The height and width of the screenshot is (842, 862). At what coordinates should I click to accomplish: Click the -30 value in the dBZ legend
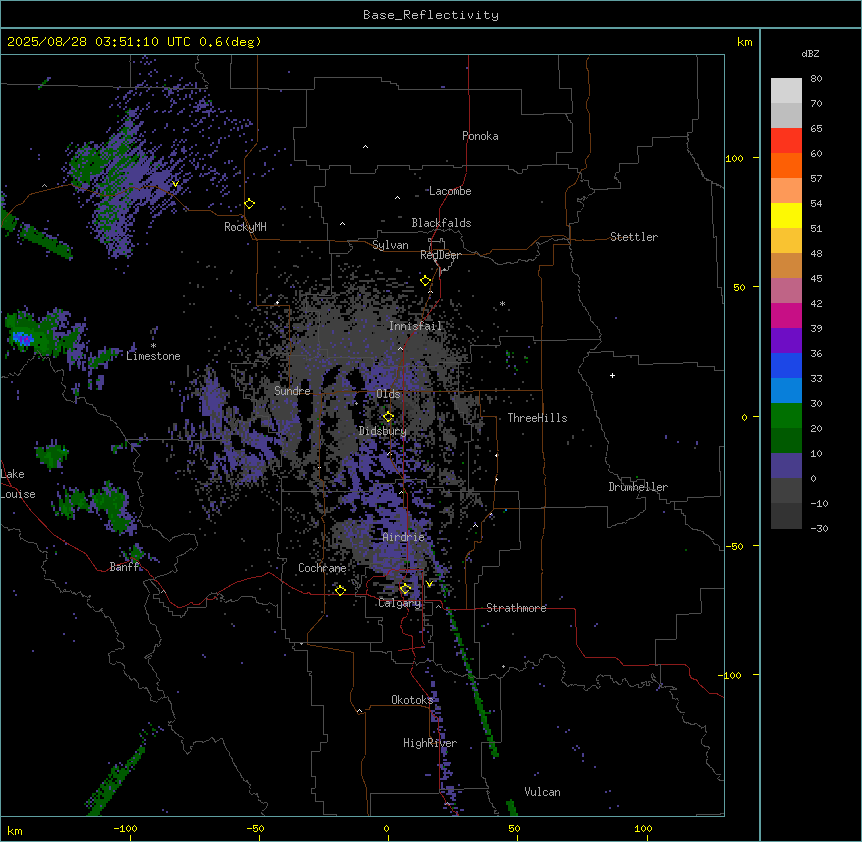819,528
